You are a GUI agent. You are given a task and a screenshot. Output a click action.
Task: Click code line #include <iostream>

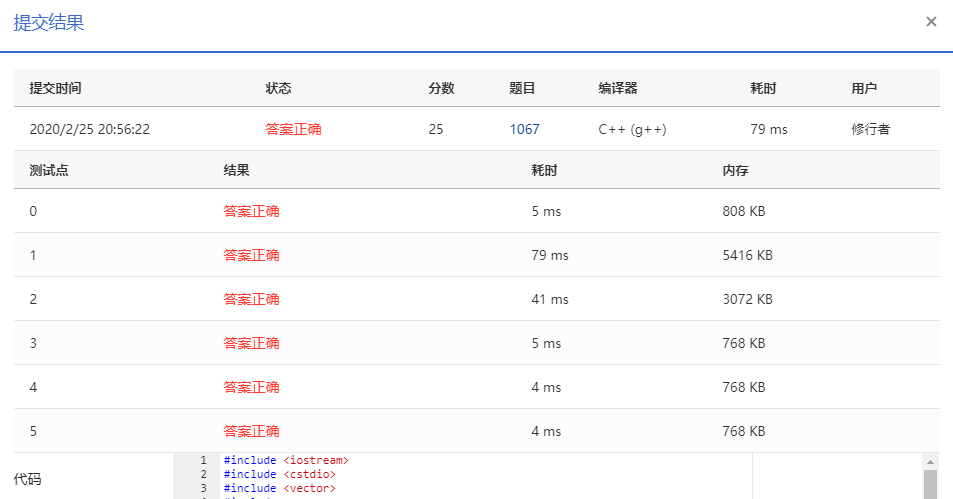pos(286,460)
